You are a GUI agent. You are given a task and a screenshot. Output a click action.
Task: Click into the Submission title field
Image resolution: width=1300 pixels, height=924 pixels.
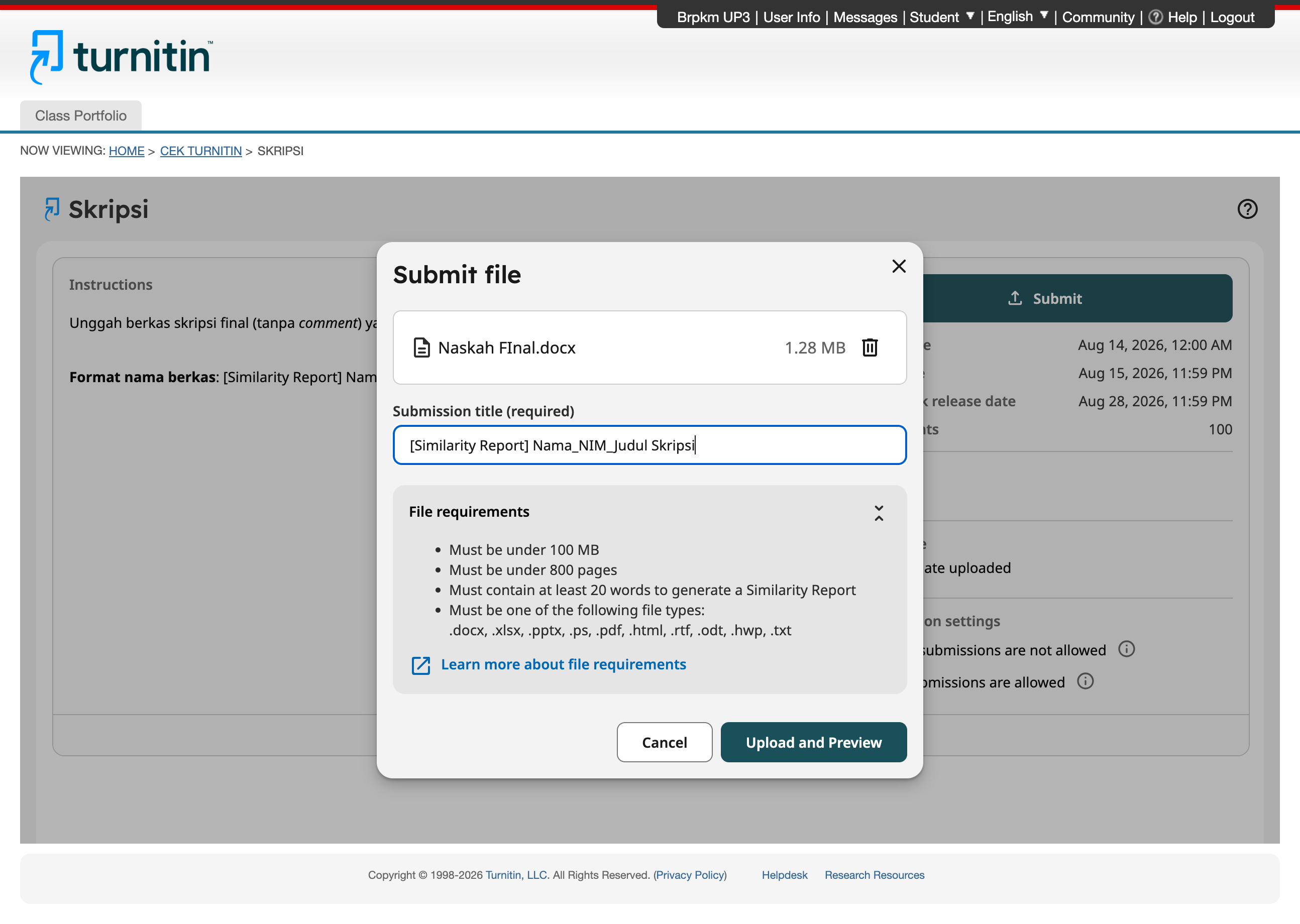click(649, 445)
